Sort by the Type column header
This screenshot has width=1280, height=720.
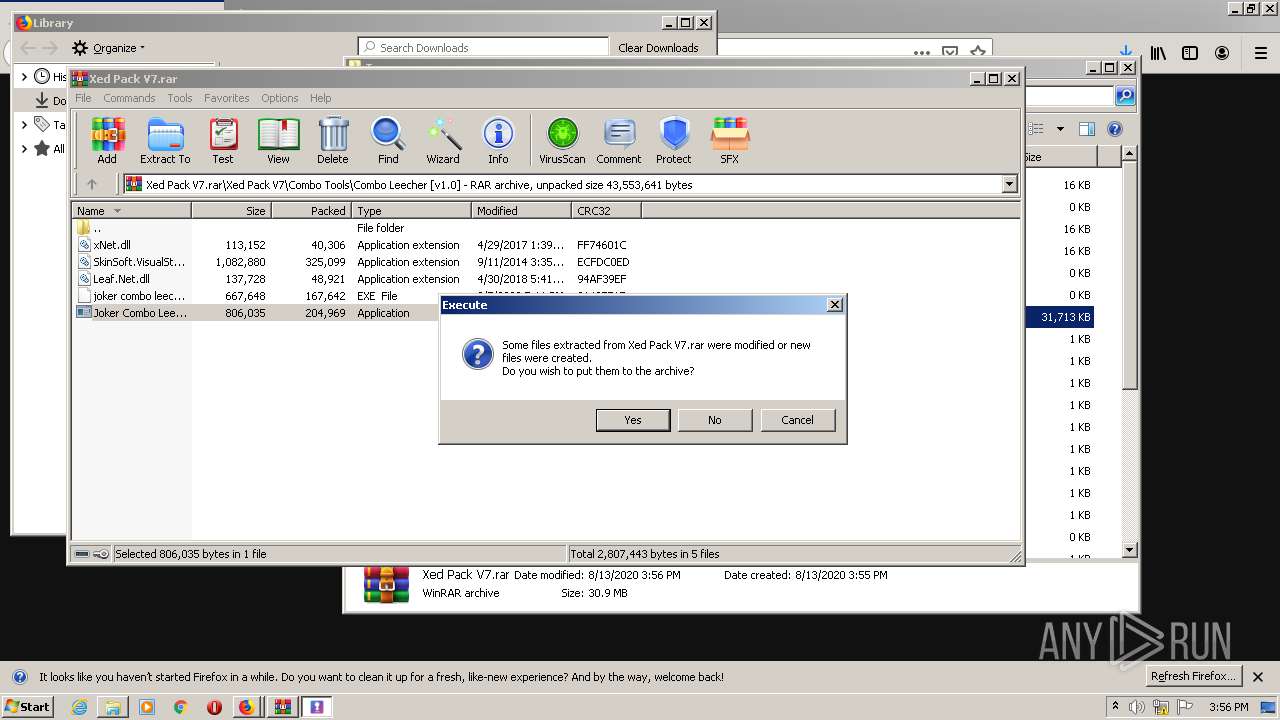pos(411,211)
